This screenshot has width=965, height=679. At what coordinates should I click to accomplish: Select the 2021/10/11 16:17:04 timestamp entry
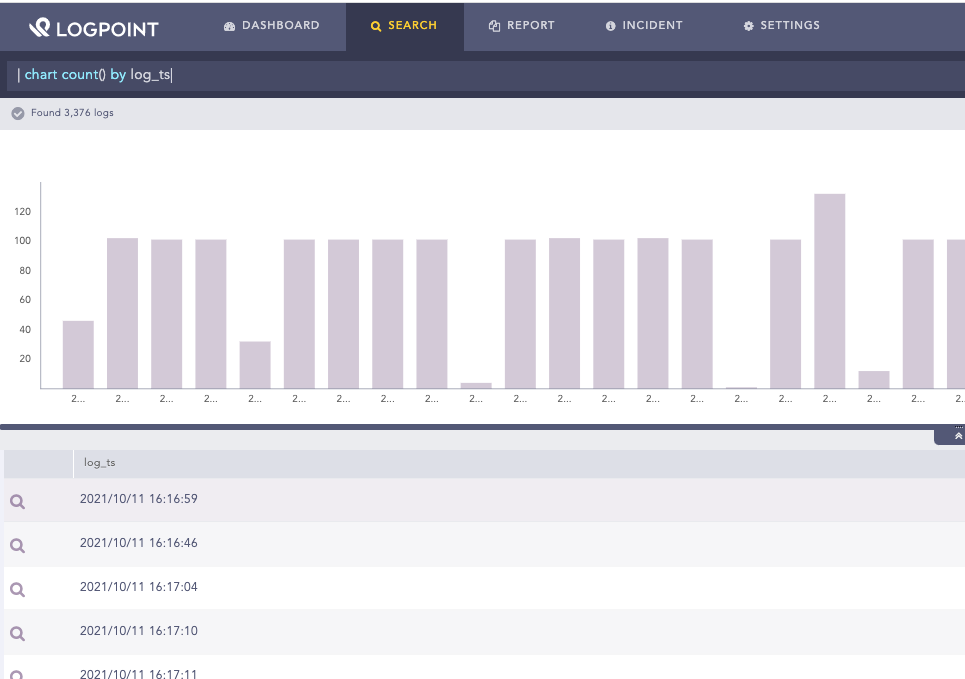click(139, 587)
